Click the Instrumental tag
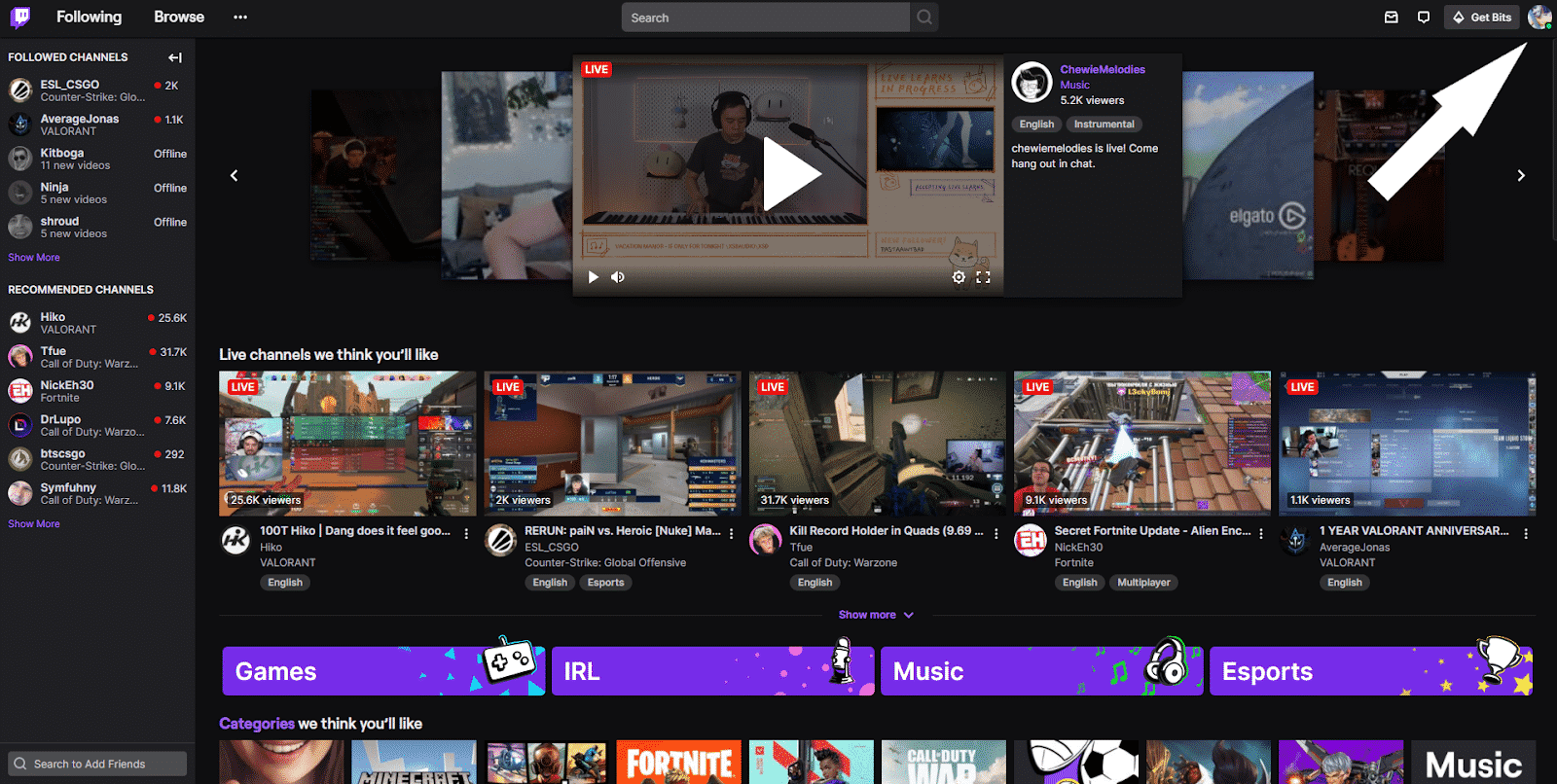 click(x=1104, y=125)
